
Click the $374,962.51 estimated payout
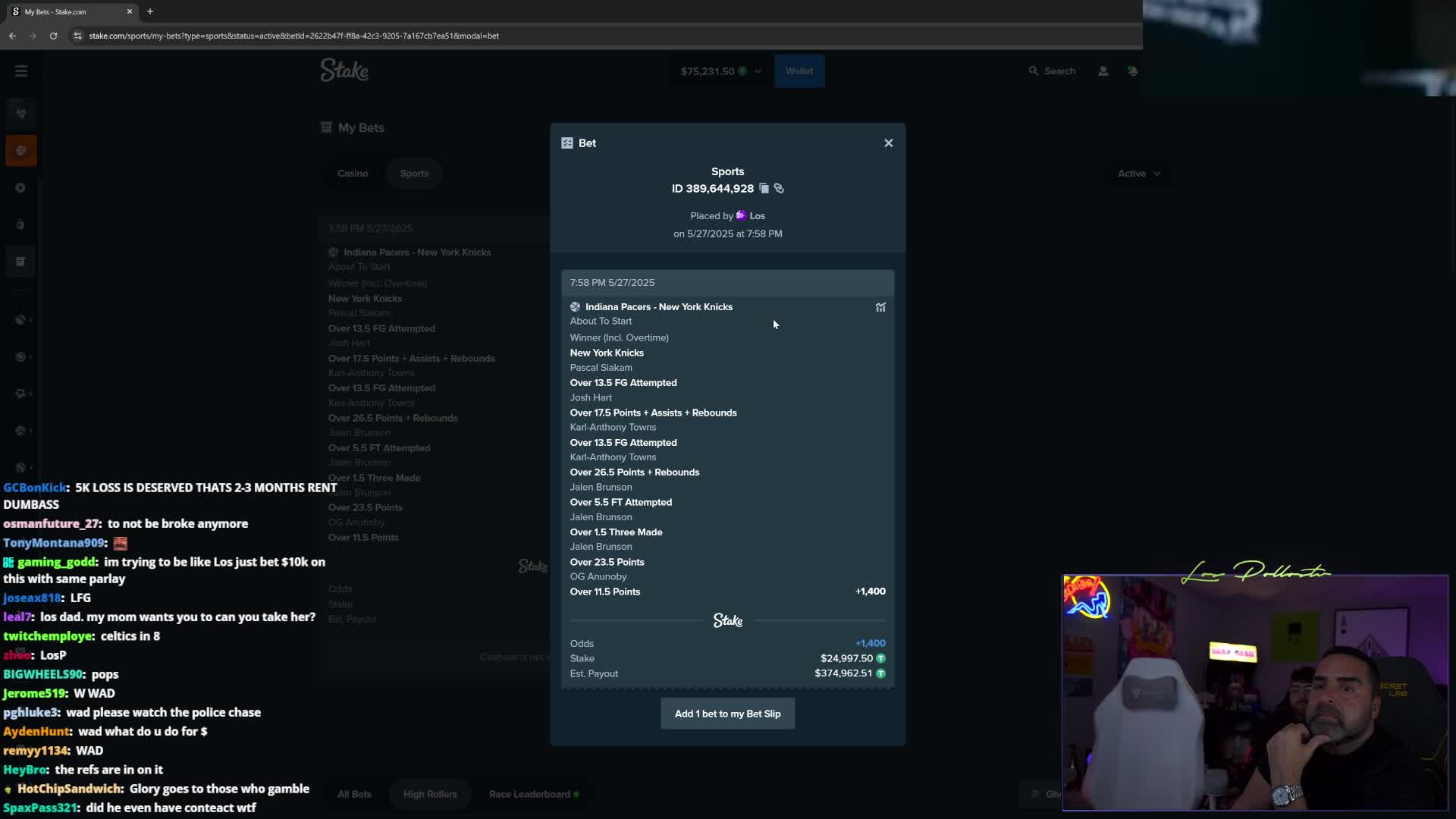pyautogui.click(x=843, y=673)
